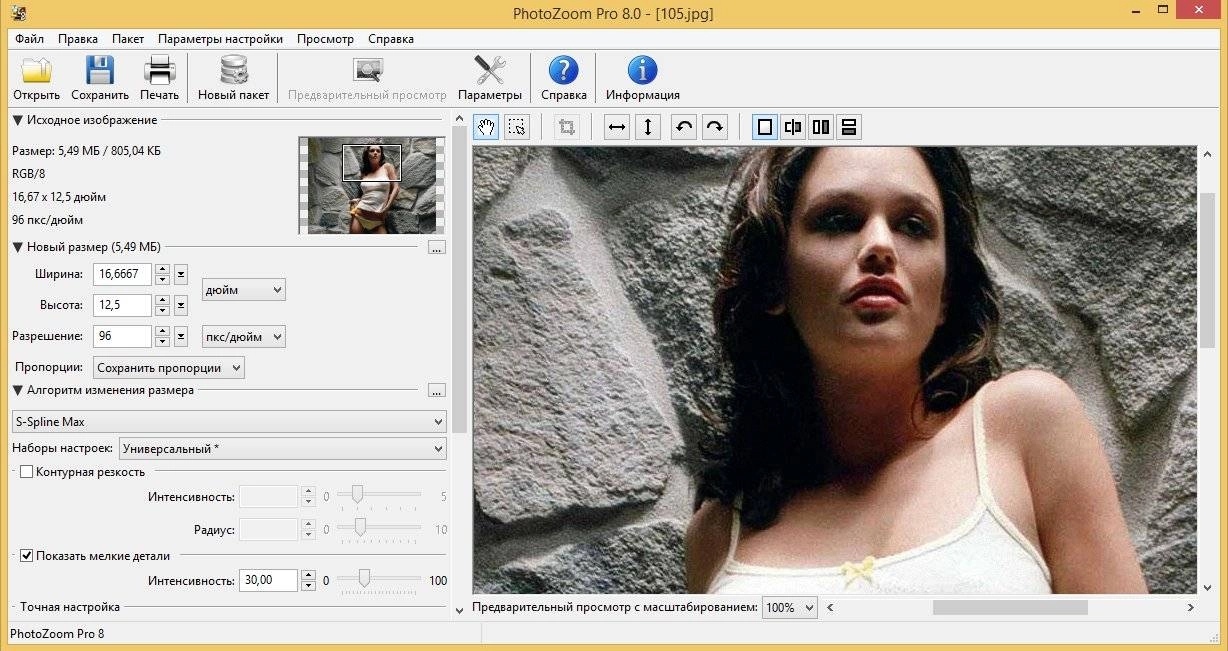
Task: Increase Ширина with spinner up arrow
Action: (162, 269)
